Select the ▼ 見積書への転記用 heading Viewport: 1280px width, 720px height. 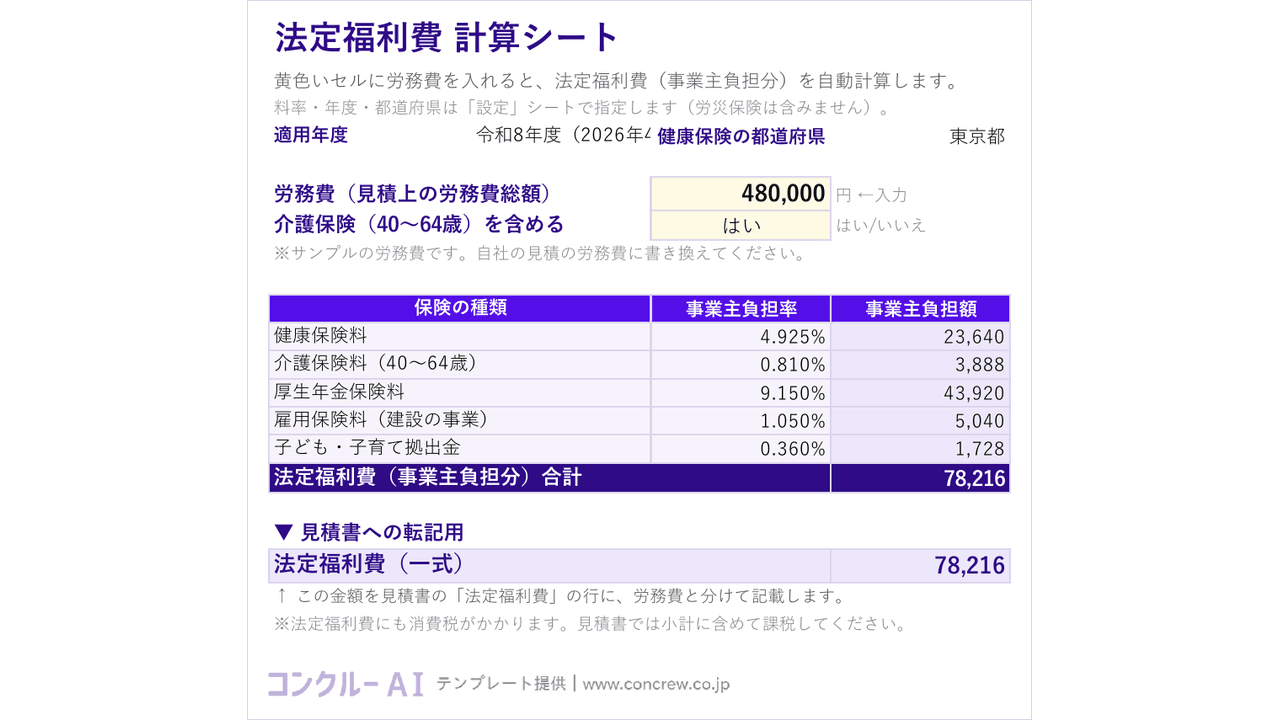click(369, 532)
